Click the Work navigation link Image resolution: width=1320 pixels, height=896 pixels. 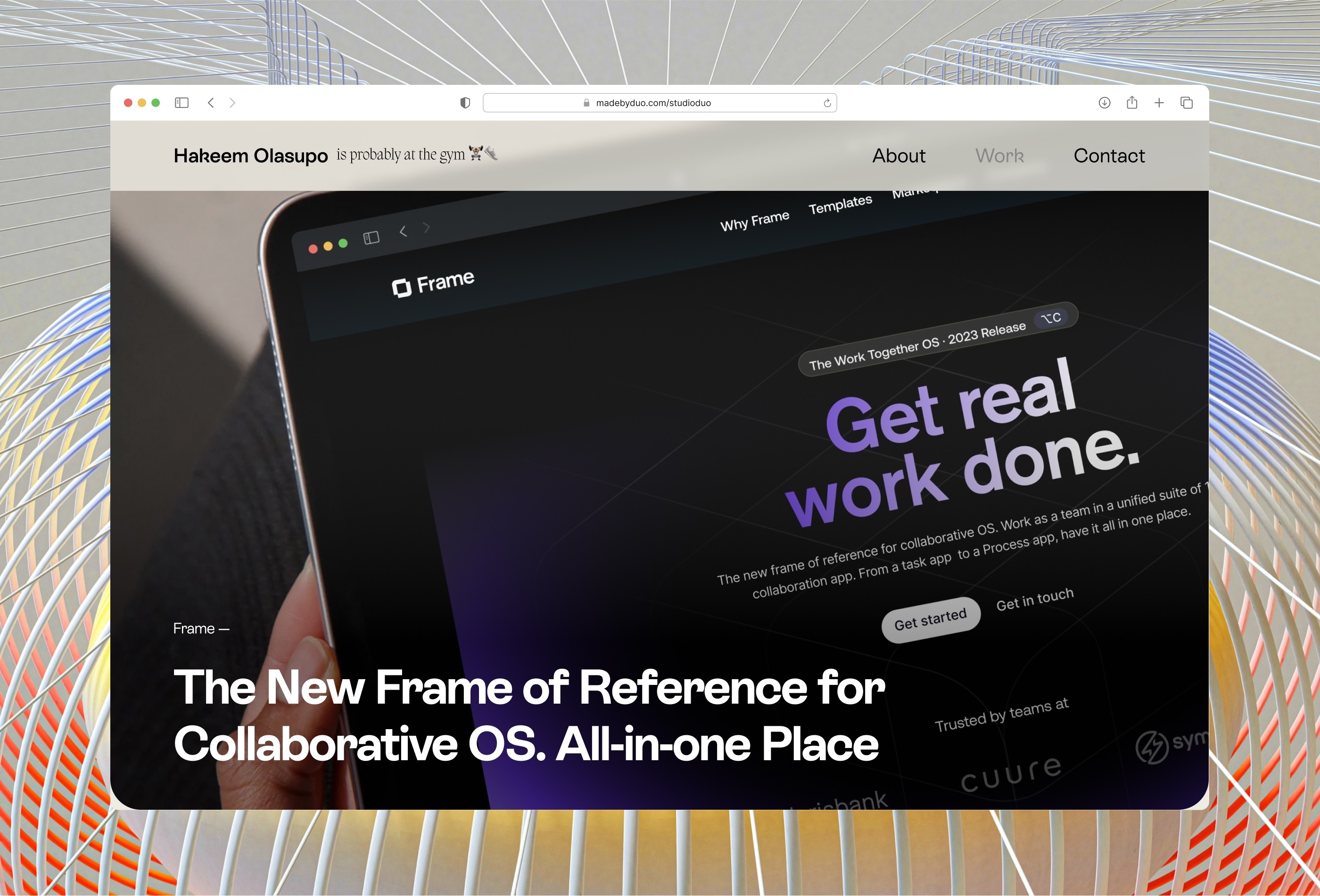pos(999,155)
